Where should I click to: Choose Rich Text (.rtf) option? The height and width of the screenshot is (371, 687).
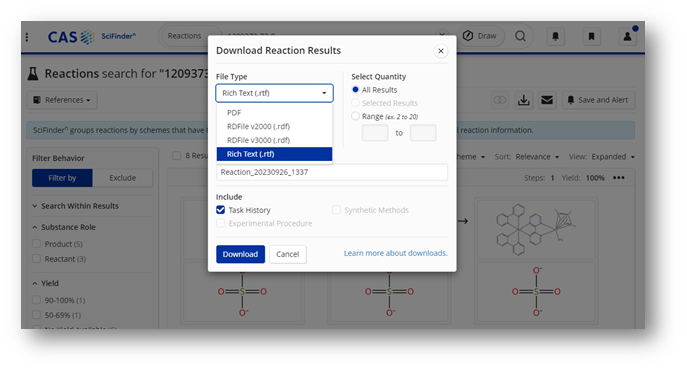tap(274, 154)
